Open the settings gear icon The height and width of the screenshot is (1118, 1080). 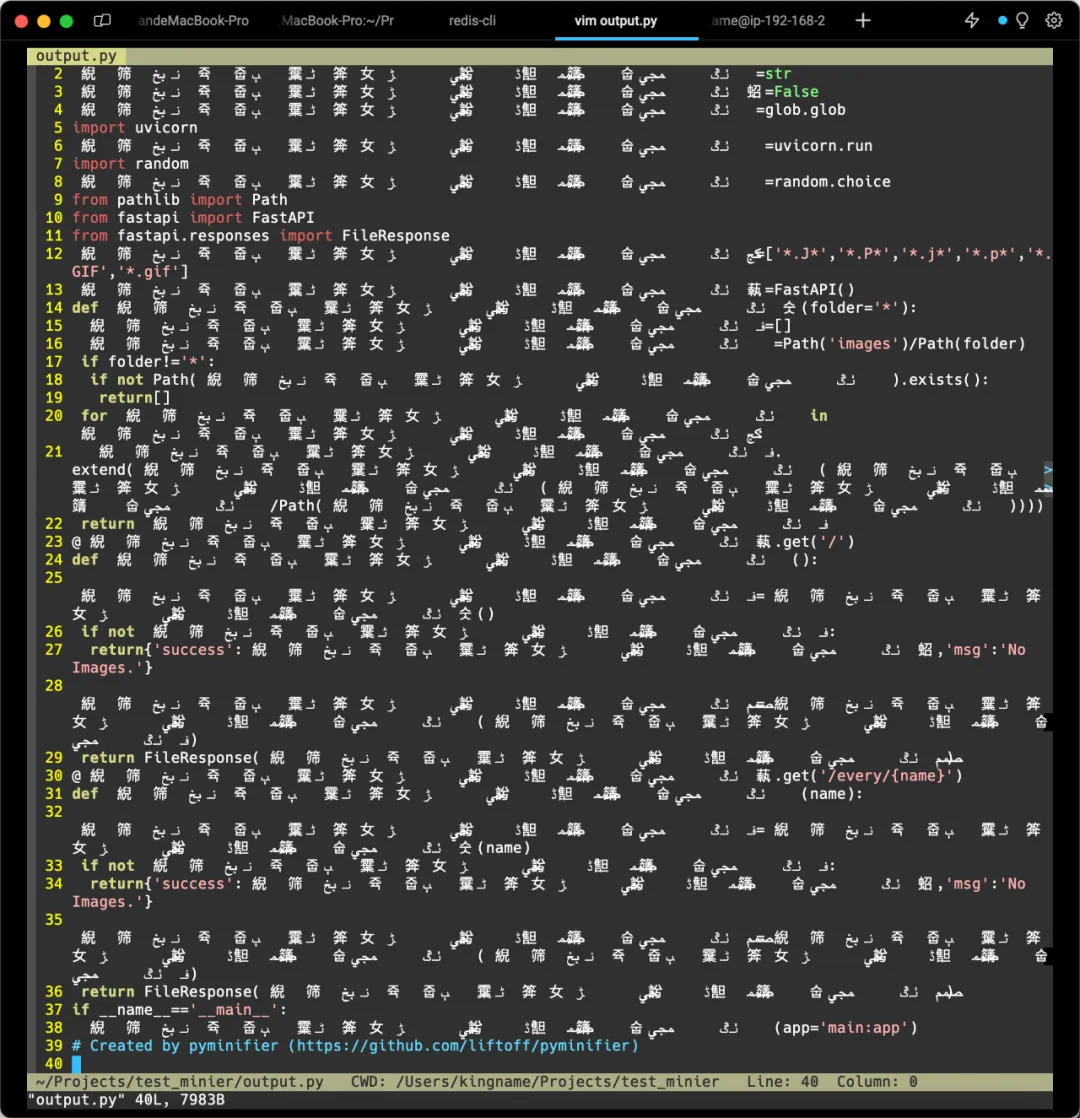coord(1054,21)
